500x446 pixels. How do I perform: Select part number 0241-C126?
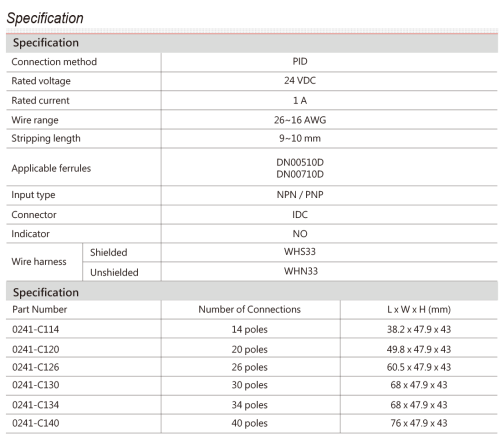35,367
